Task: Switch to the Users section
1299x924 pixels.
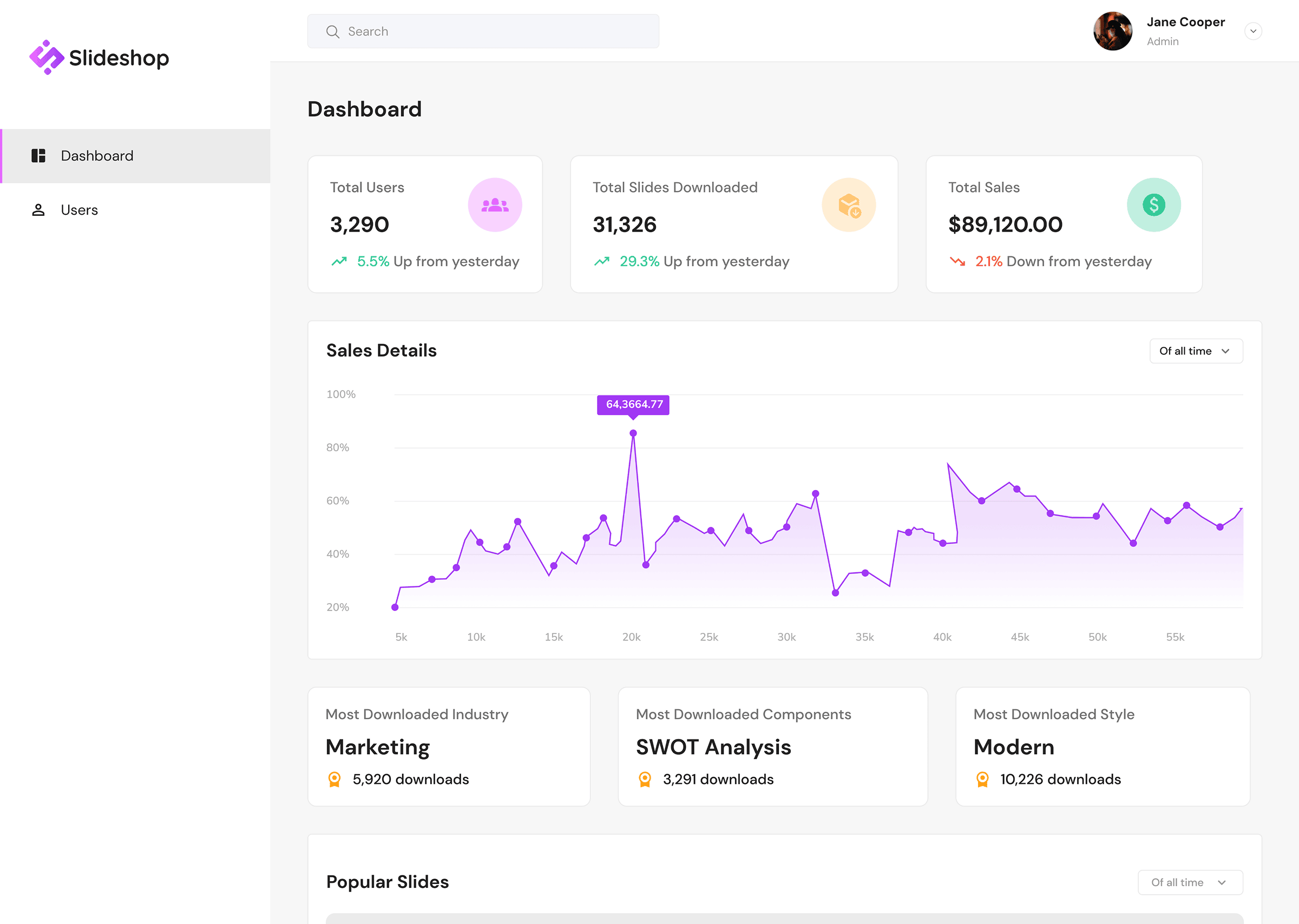Action: coord(79,209)
